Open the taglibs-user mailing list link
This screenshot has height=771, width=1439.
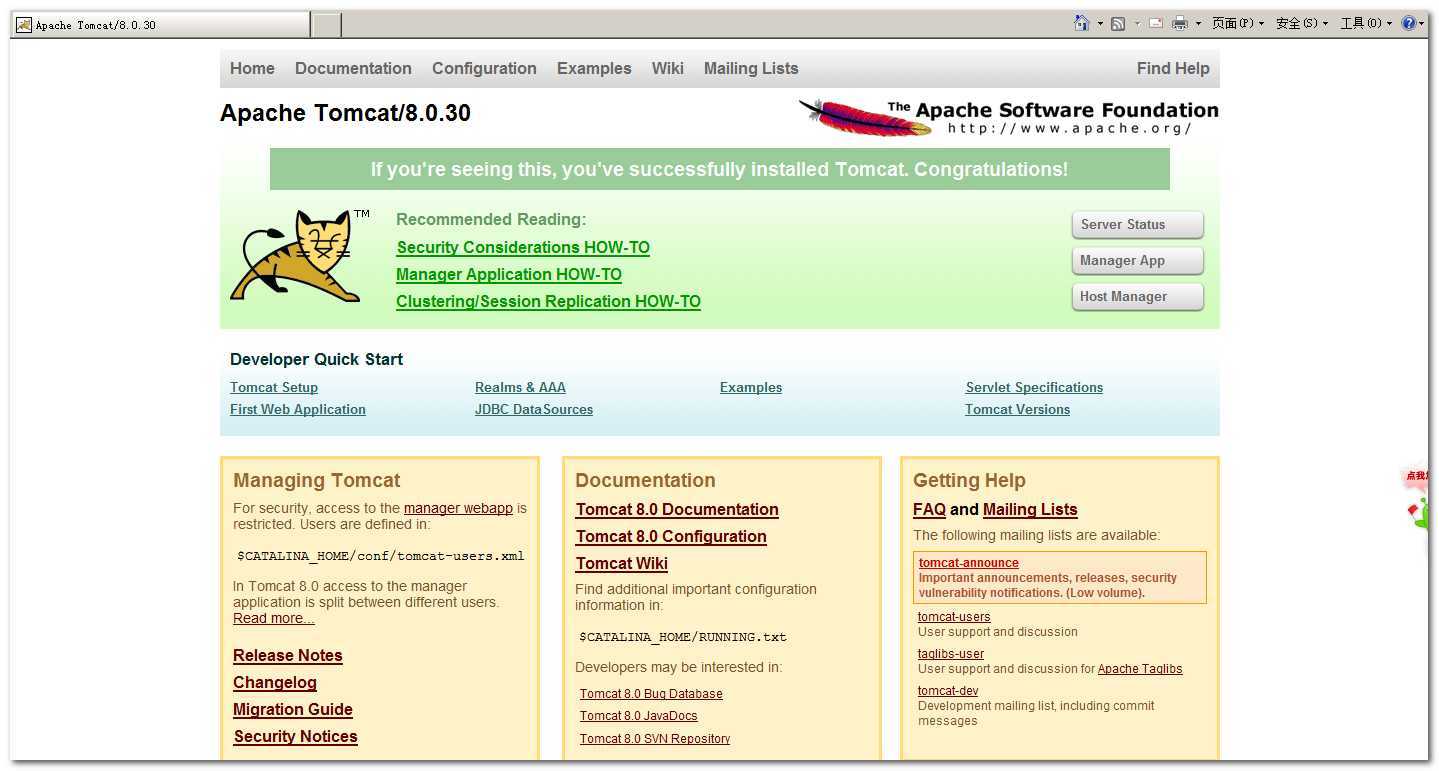click(x=951, y=654)
